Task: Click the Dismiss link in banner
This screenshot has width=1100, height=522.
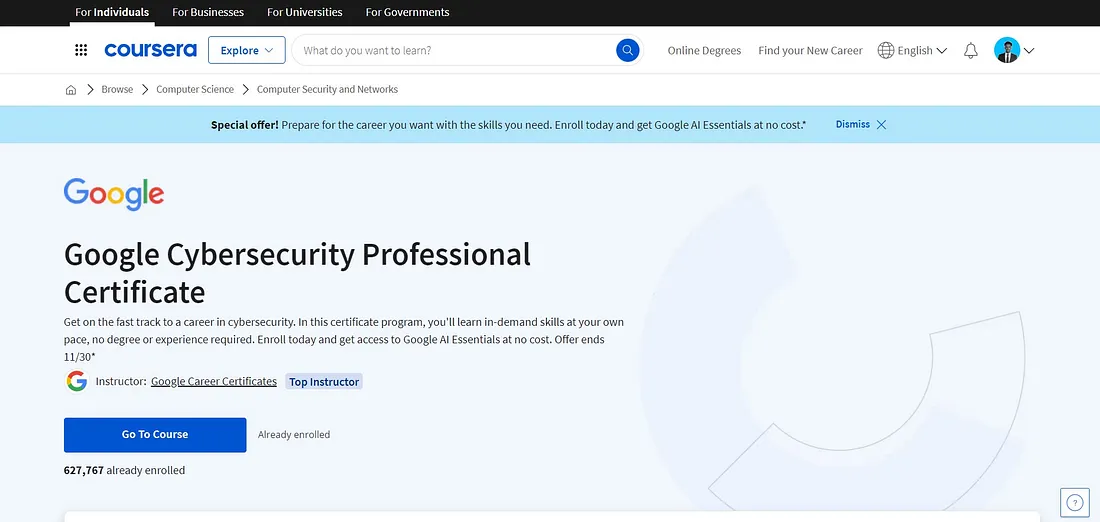Action: (x=852, y=124)
